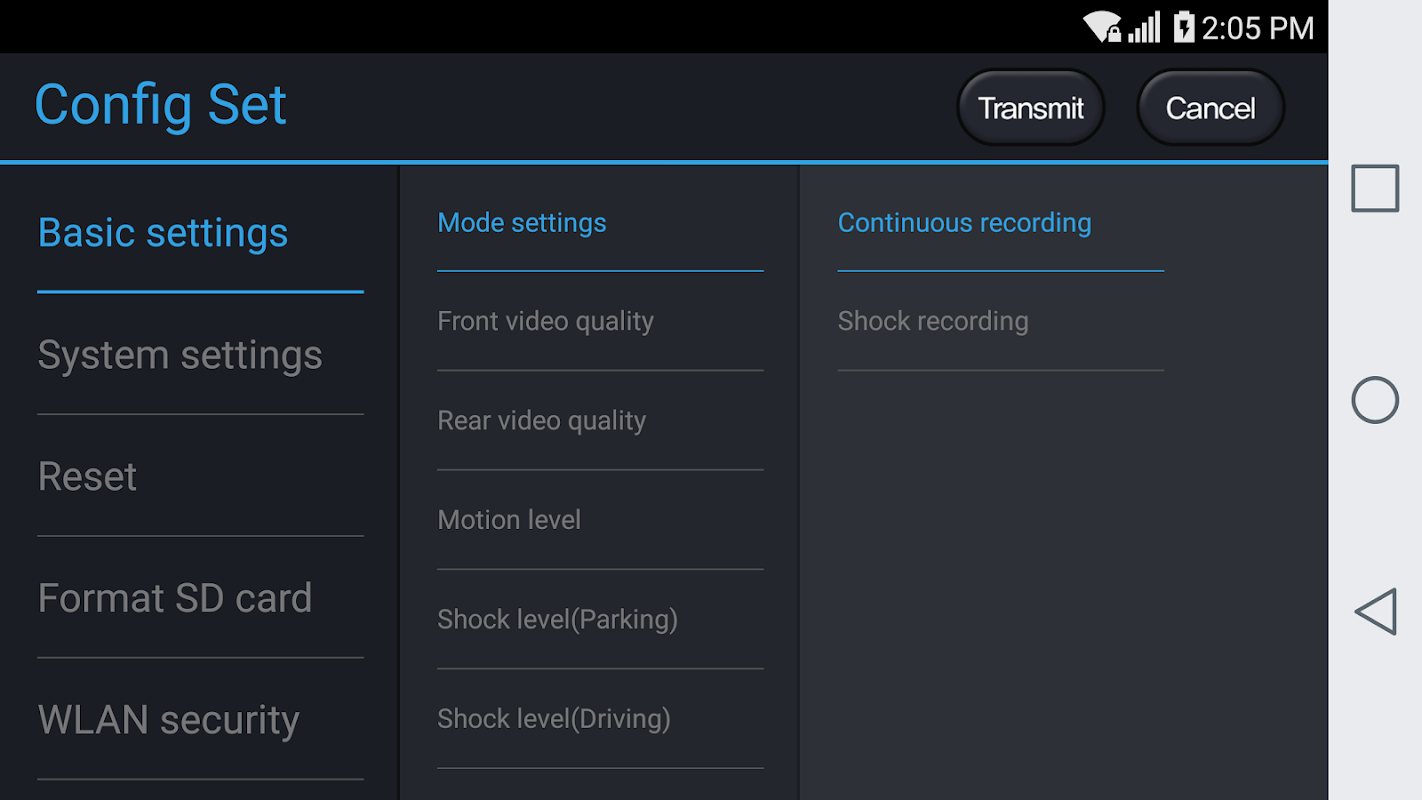
Task: Tap the signal strength bars icon
Action: 1144,27
